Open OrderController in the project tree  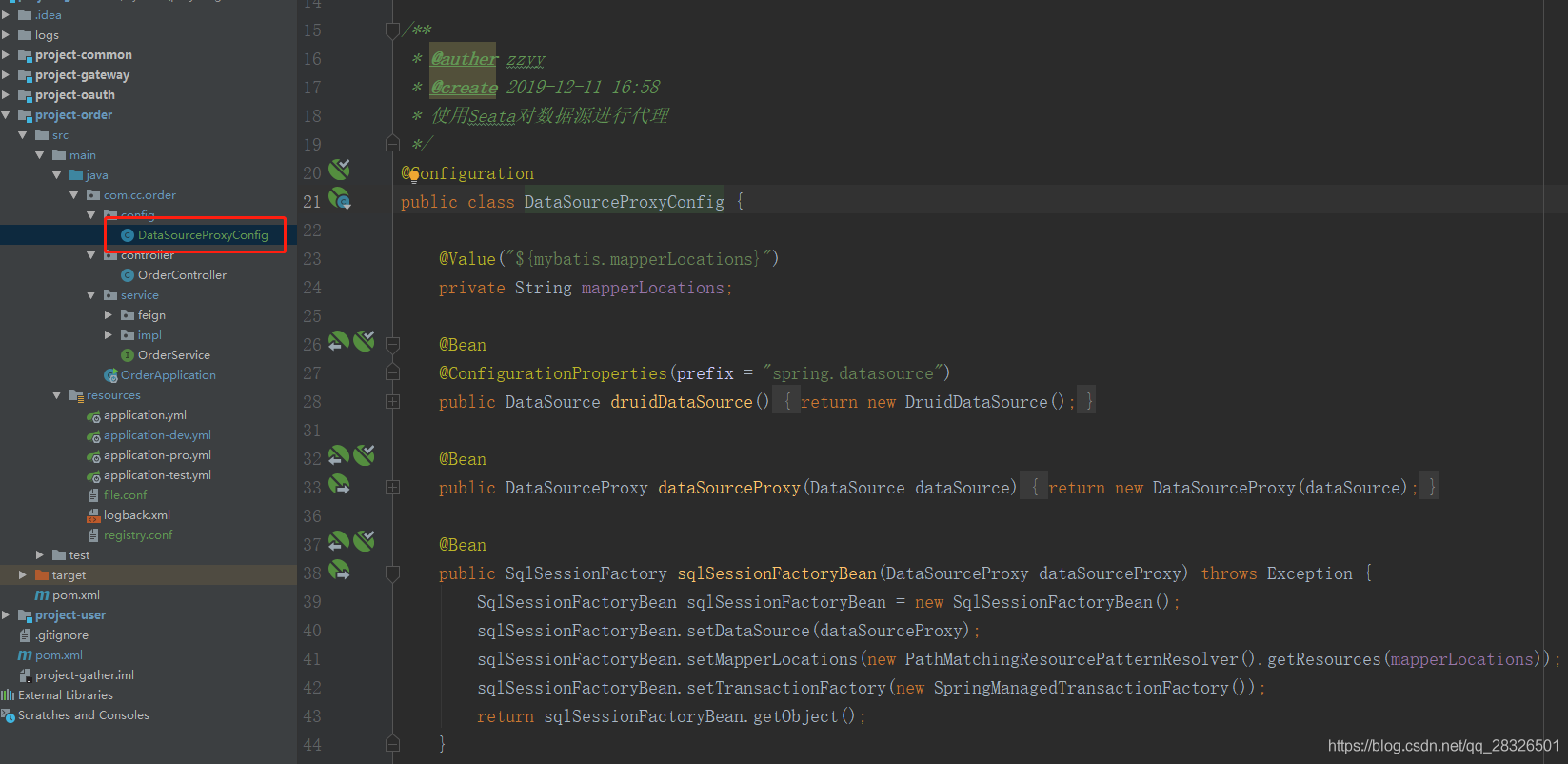click(182, 275)
